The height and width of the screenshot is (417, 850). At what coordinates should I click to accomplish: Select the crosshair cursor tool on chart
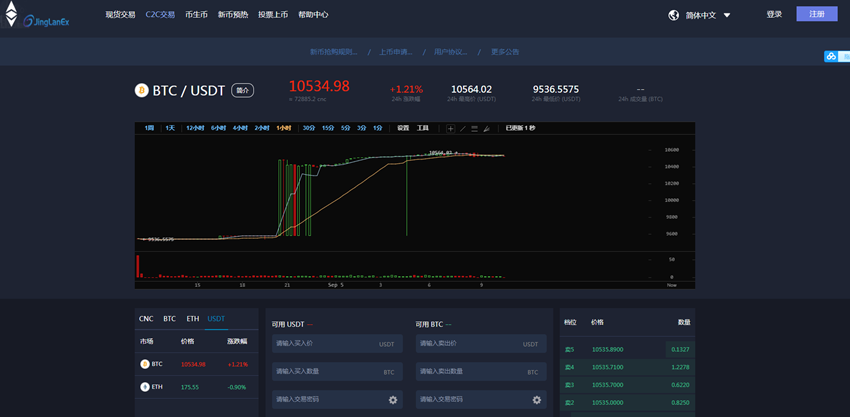(x=450, y=128)
